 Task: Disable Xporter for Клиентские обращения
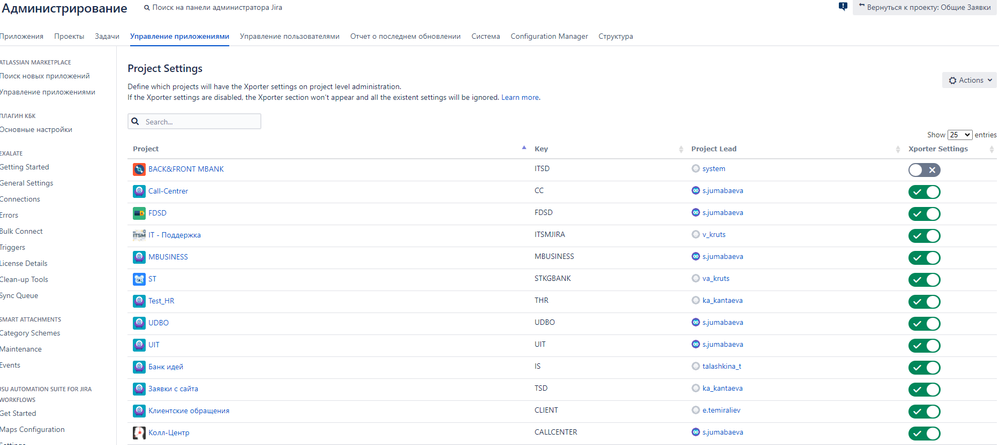pos(924,412)
